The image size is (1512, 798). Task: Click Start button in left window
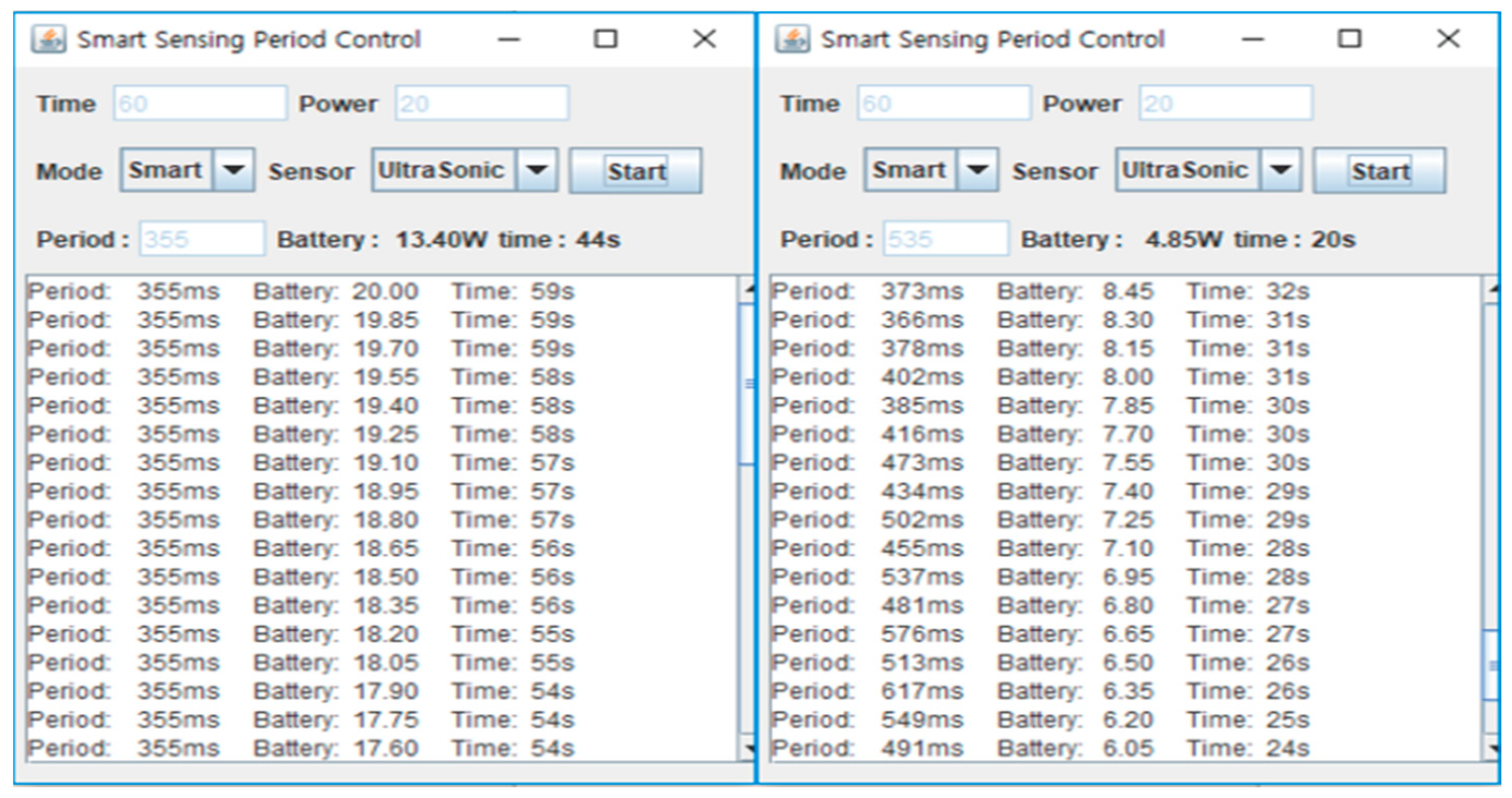tap(636, 171)
